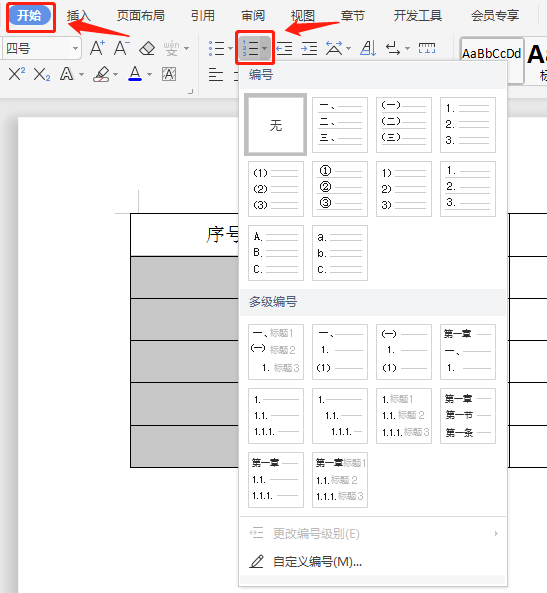Open the 视图 tab
This screenshot has height=593, width=547.
303,16
